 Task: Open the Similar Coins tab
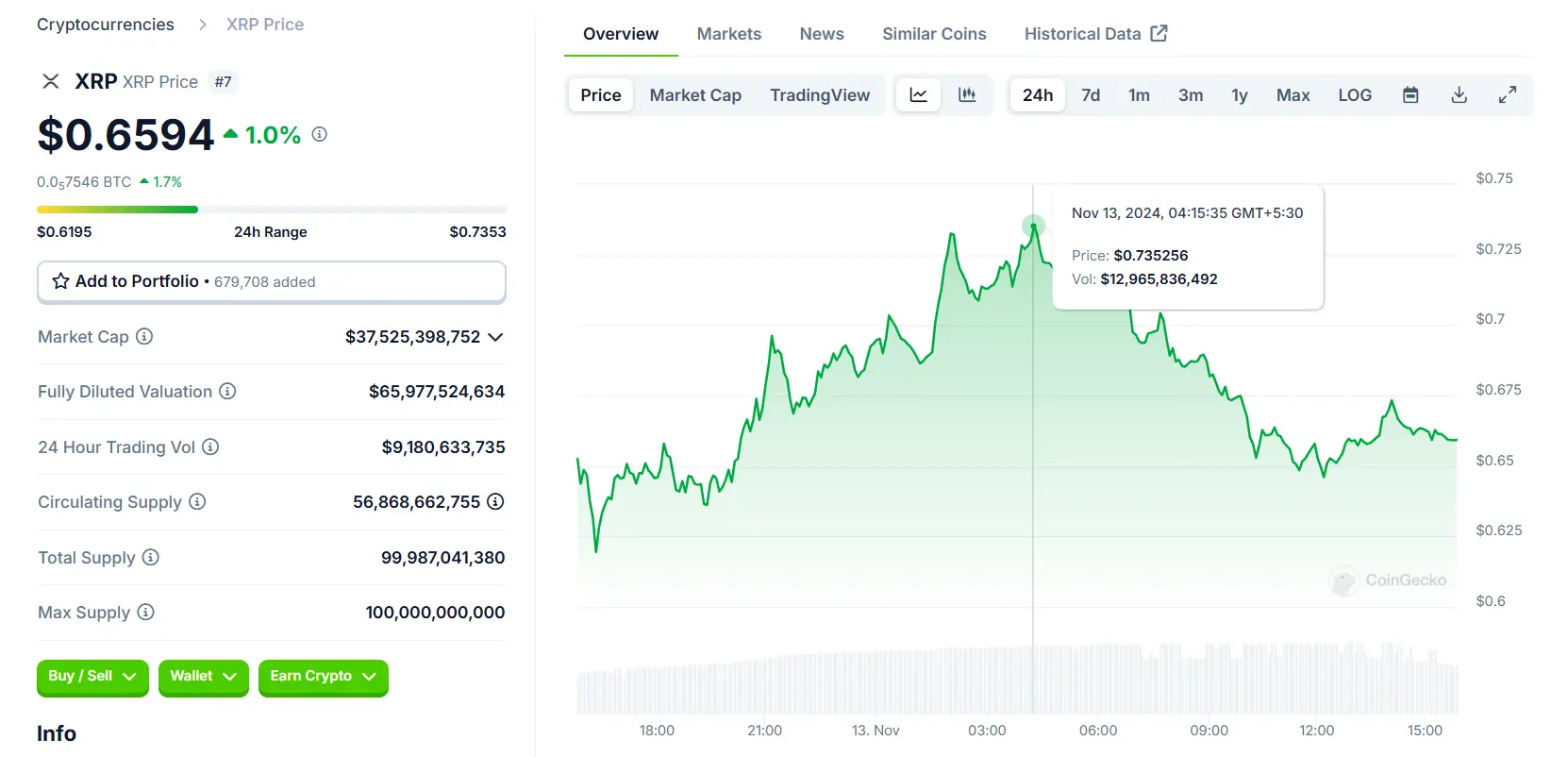pyautogui.click(x=934, y=34)
